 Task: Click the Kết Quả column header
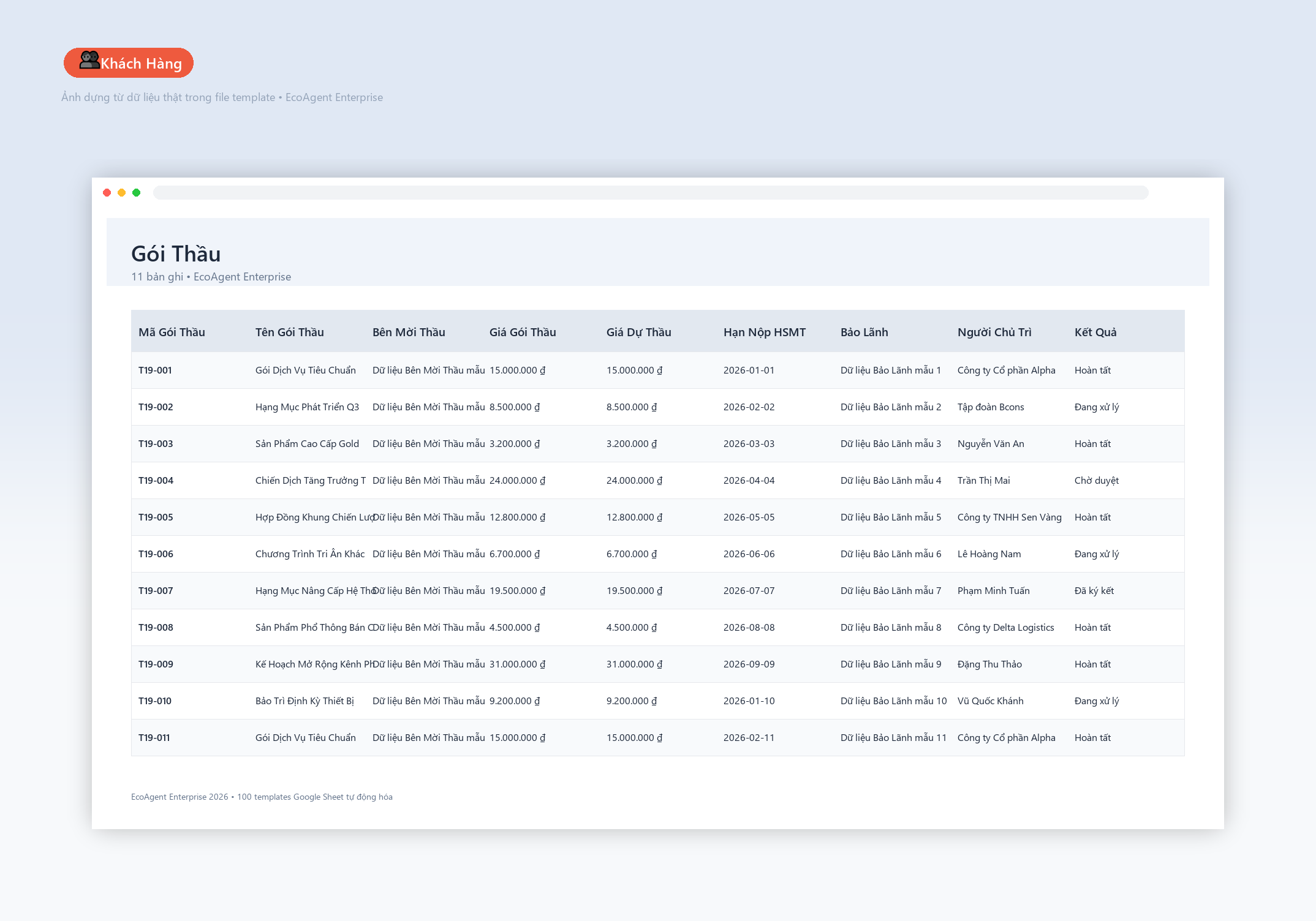tap(1095, 332)
